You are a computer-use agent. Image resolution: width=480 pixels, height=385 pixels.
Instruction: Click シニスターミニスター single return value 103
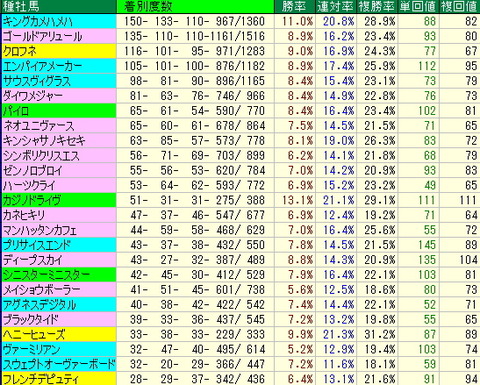(x=427, y=275)
